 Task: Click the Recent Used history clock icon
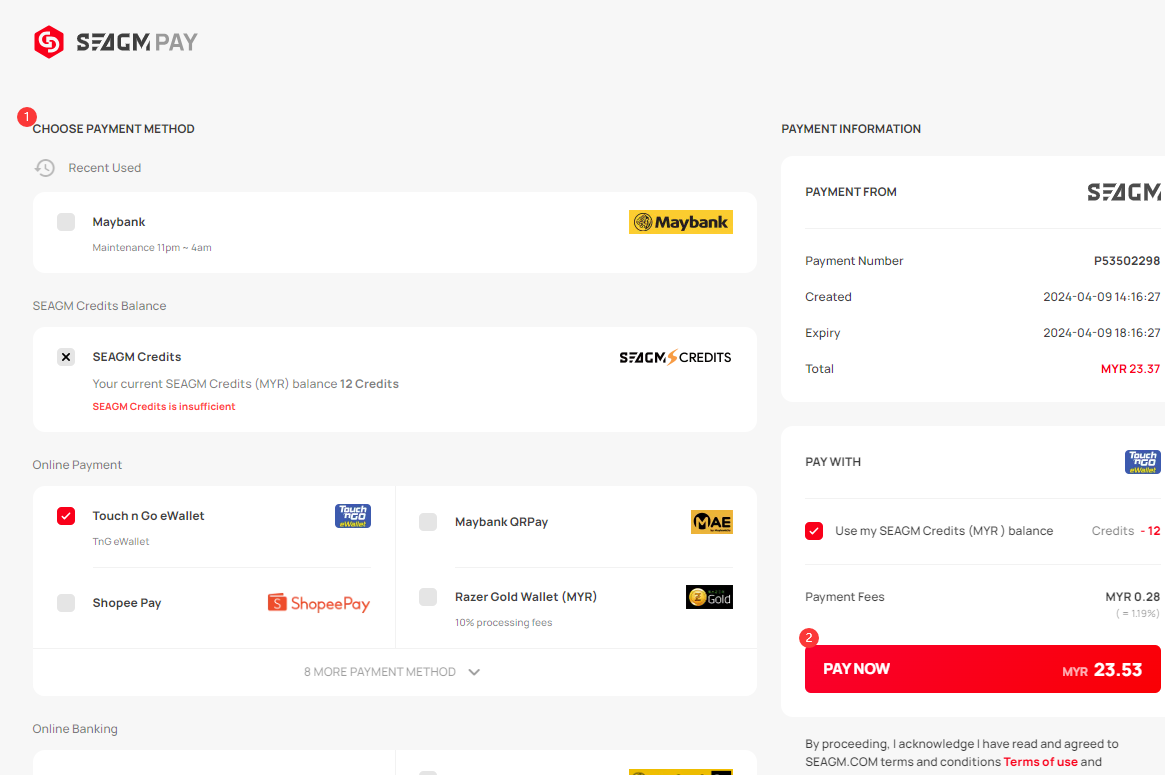(x=45, y=168)
